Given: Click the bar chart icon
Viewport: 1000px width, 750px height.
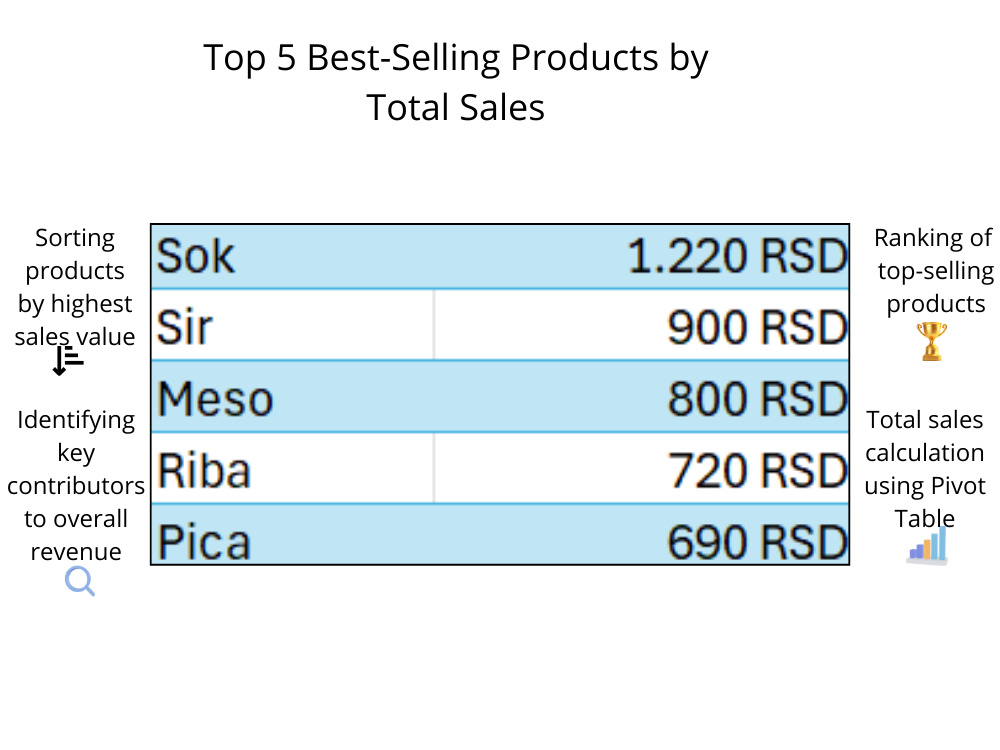Looking at the screenshot, I should point(927,545).
